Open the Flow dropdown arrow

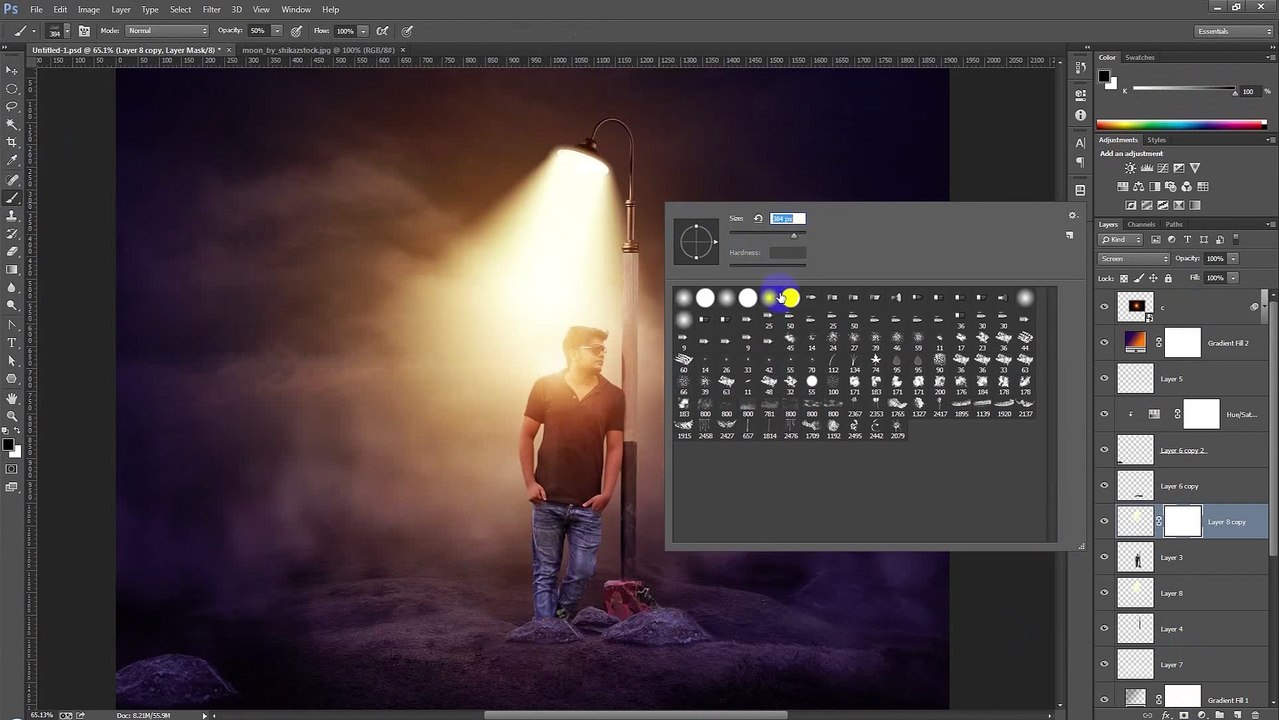[361, 31]
